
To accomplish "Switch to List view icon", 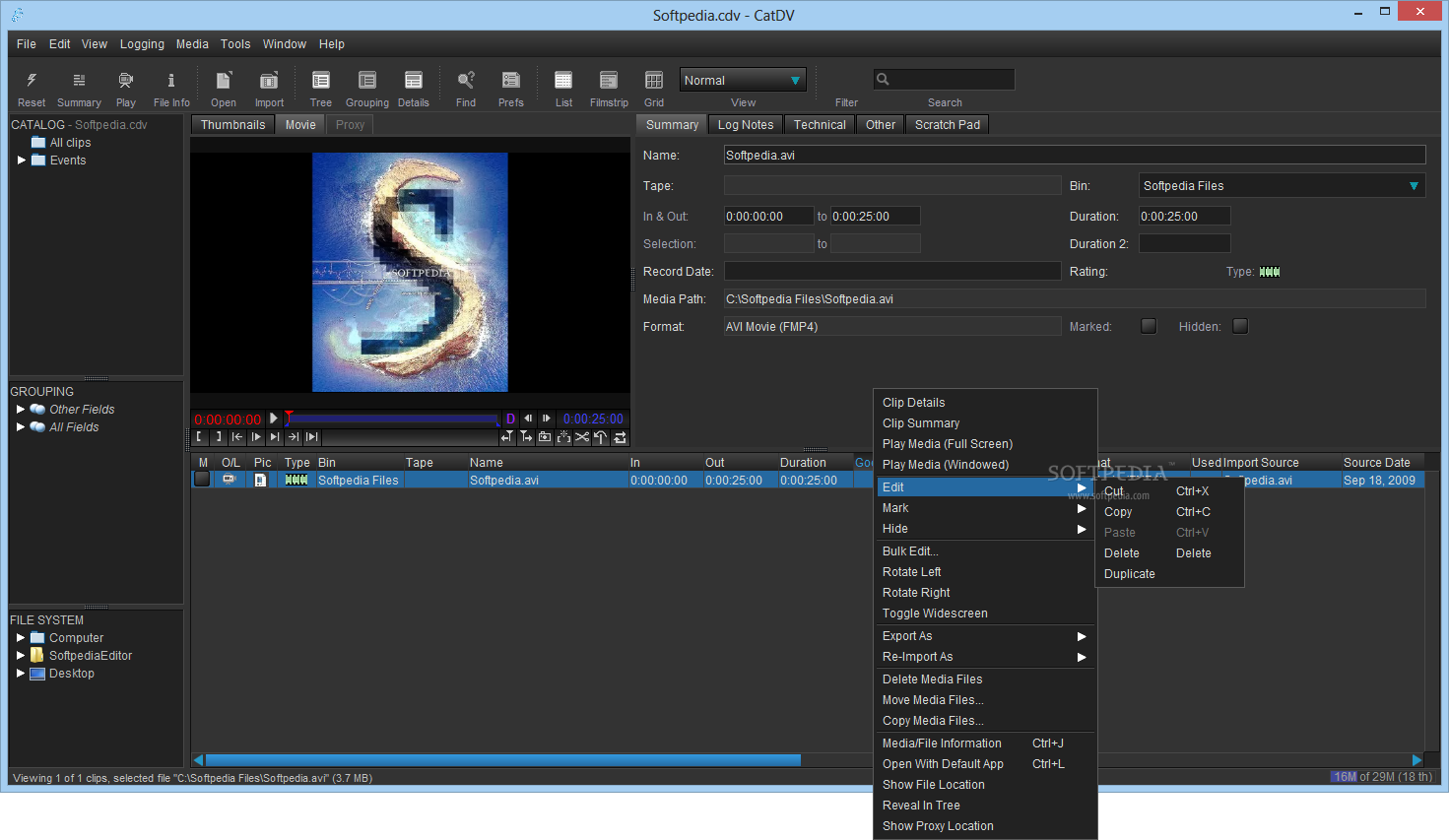I will click(563, 80).
